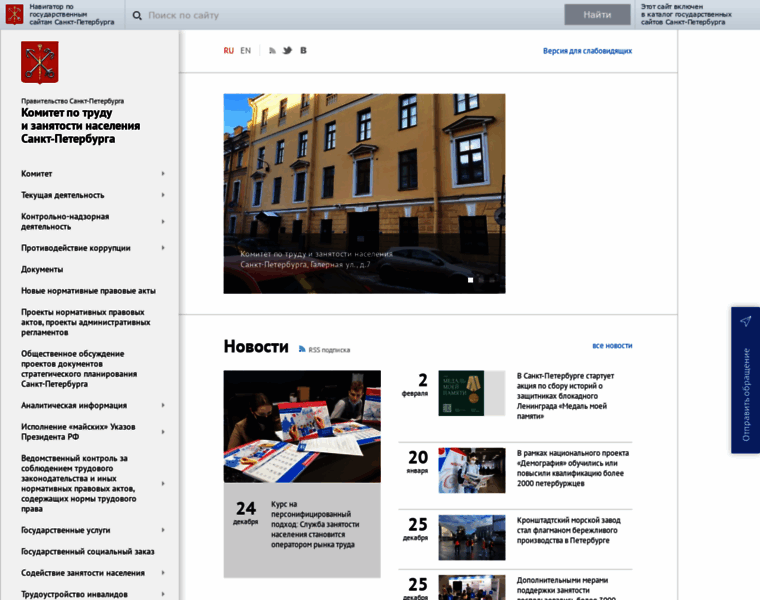Open Кронштадтский морской завод news thumbnail

click(472, 537)
